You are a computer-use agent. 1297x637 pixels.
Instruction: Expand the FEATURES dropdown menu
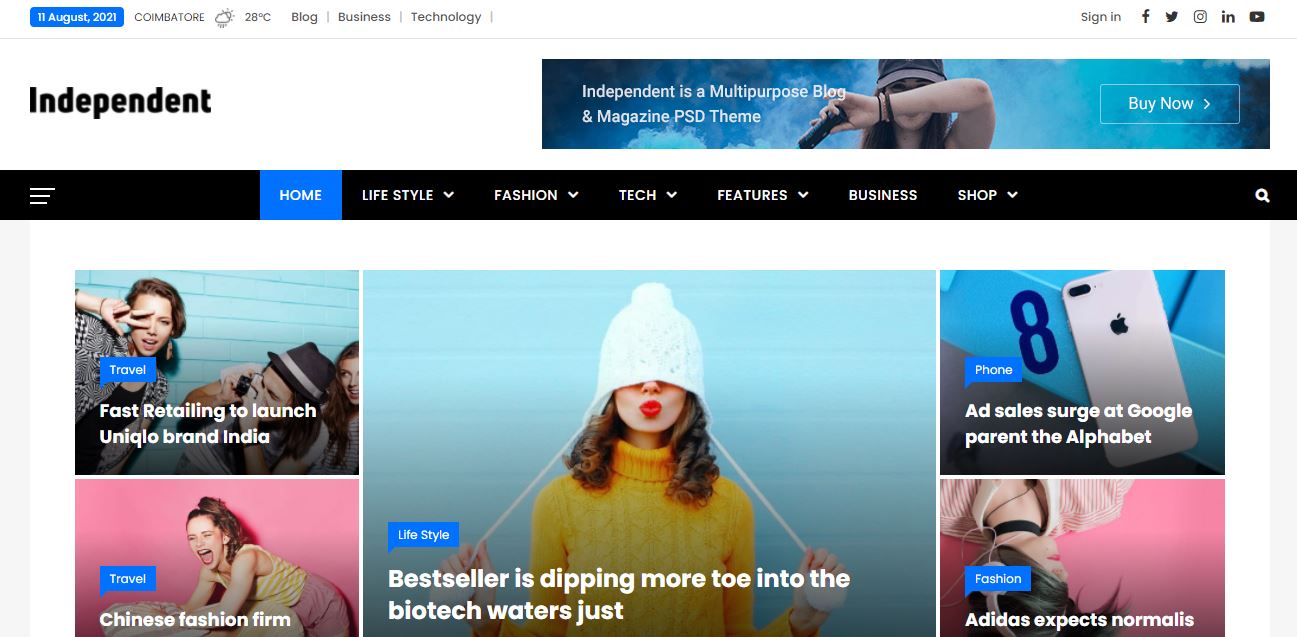coord(762,195)
